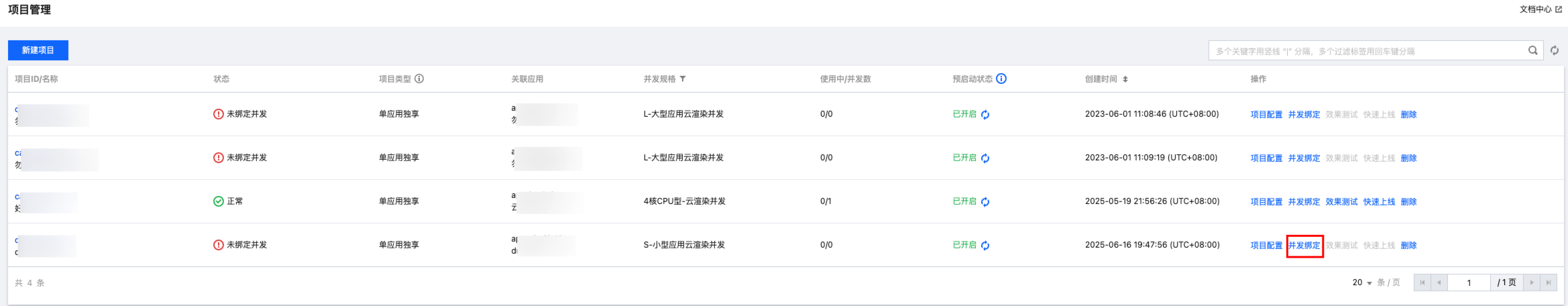The height and width of the screenshot is (306, 1568).
Task: Click the search magnifier icon
Action: point(1532,50)
